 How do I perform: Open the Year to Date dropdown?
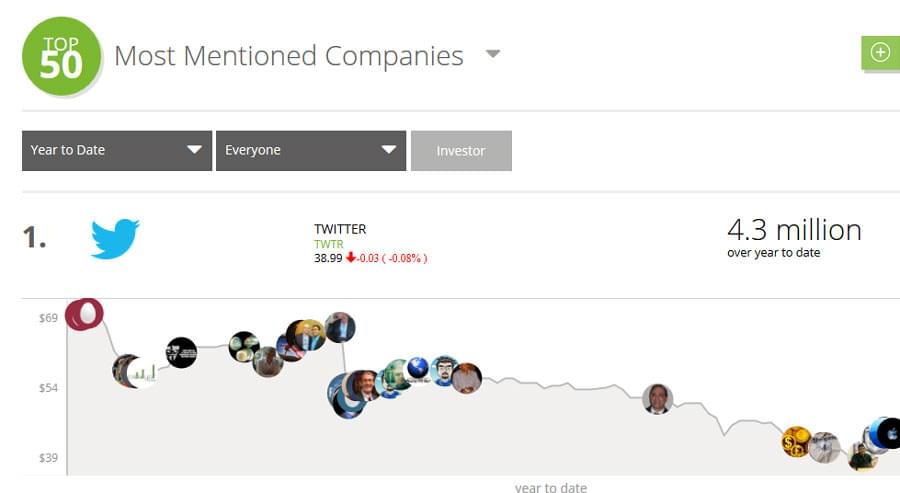117,150
